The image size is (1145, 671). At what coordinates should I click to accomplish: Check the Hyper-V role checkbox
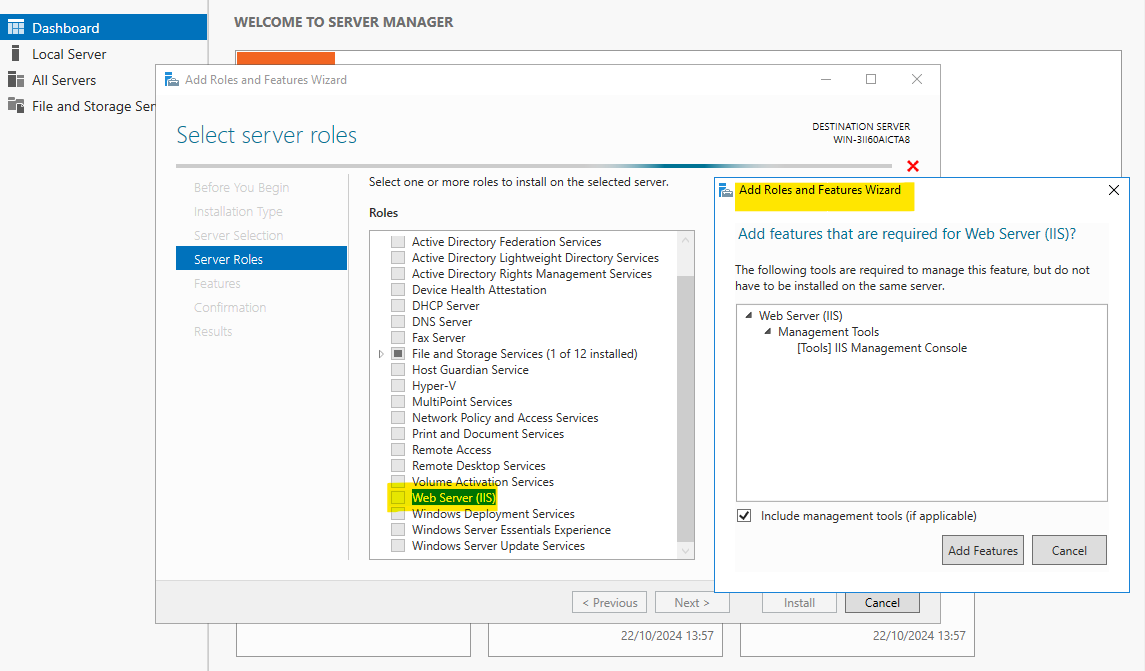point(398,386)
